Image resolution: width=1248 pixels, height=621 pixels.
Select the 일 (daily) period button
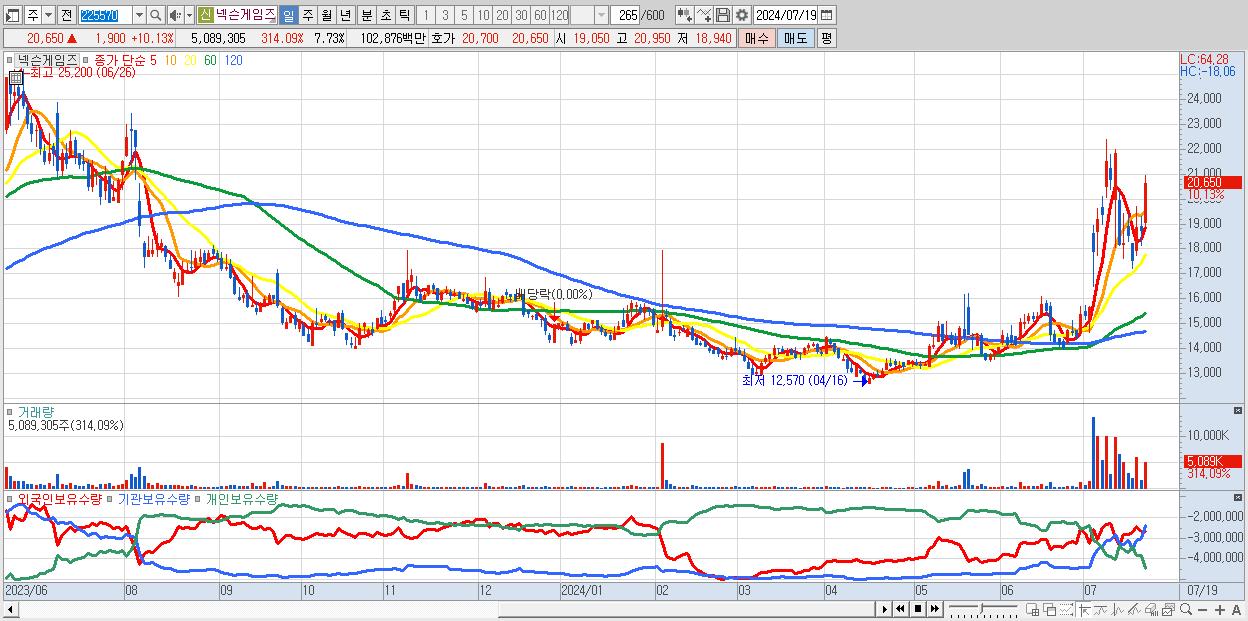click(288, 15)
